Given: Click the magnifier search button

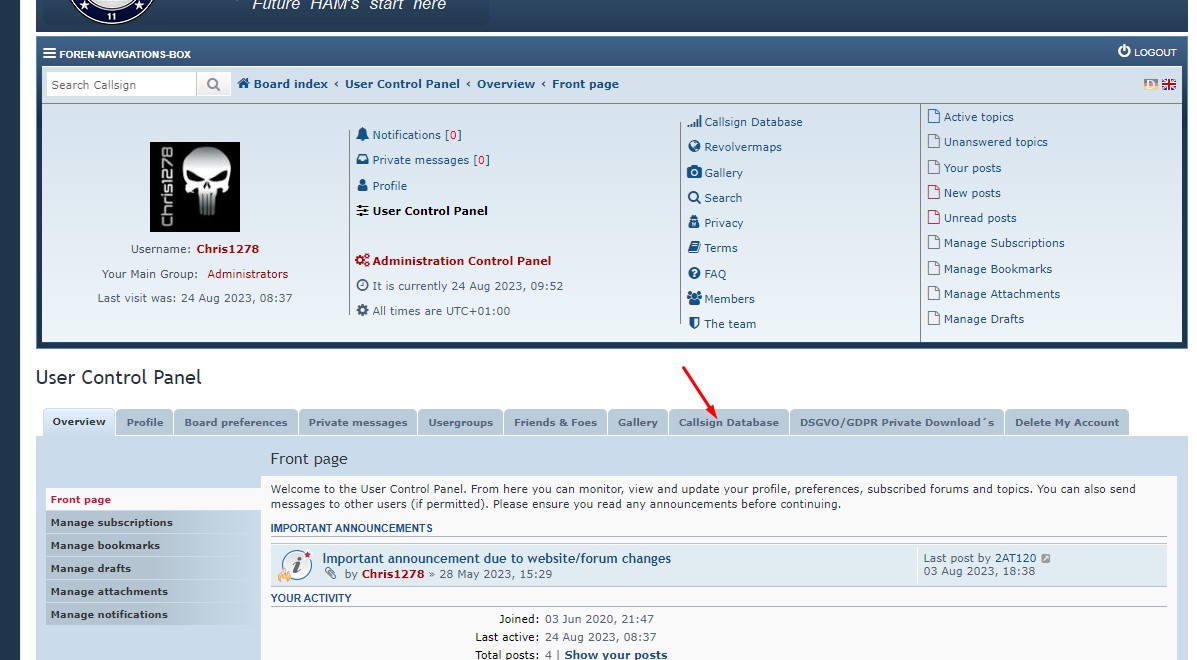Looking at the screenshot, I should tap(213, 85).
